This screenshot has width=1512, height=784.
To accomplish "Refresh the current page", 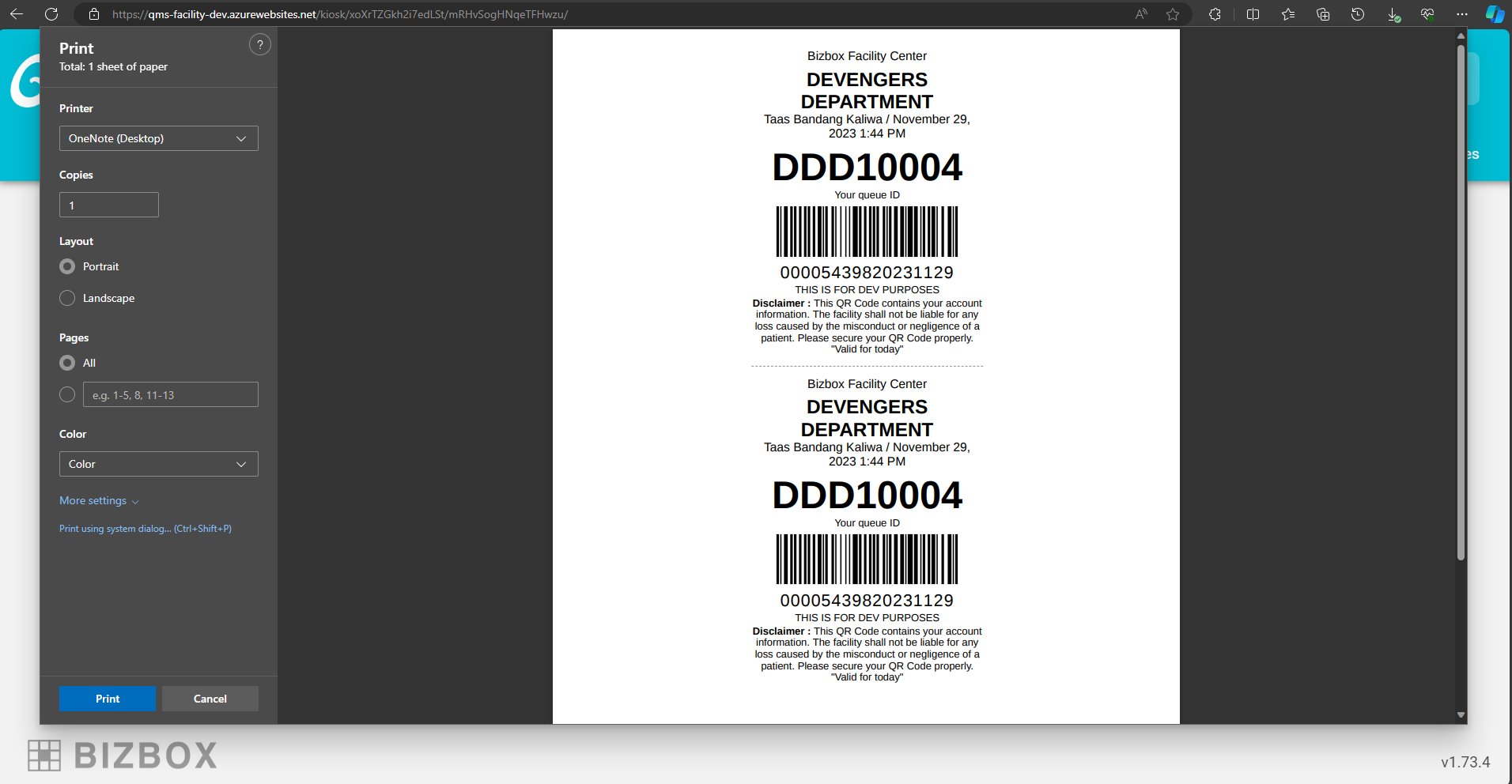I will coord(51,13).
